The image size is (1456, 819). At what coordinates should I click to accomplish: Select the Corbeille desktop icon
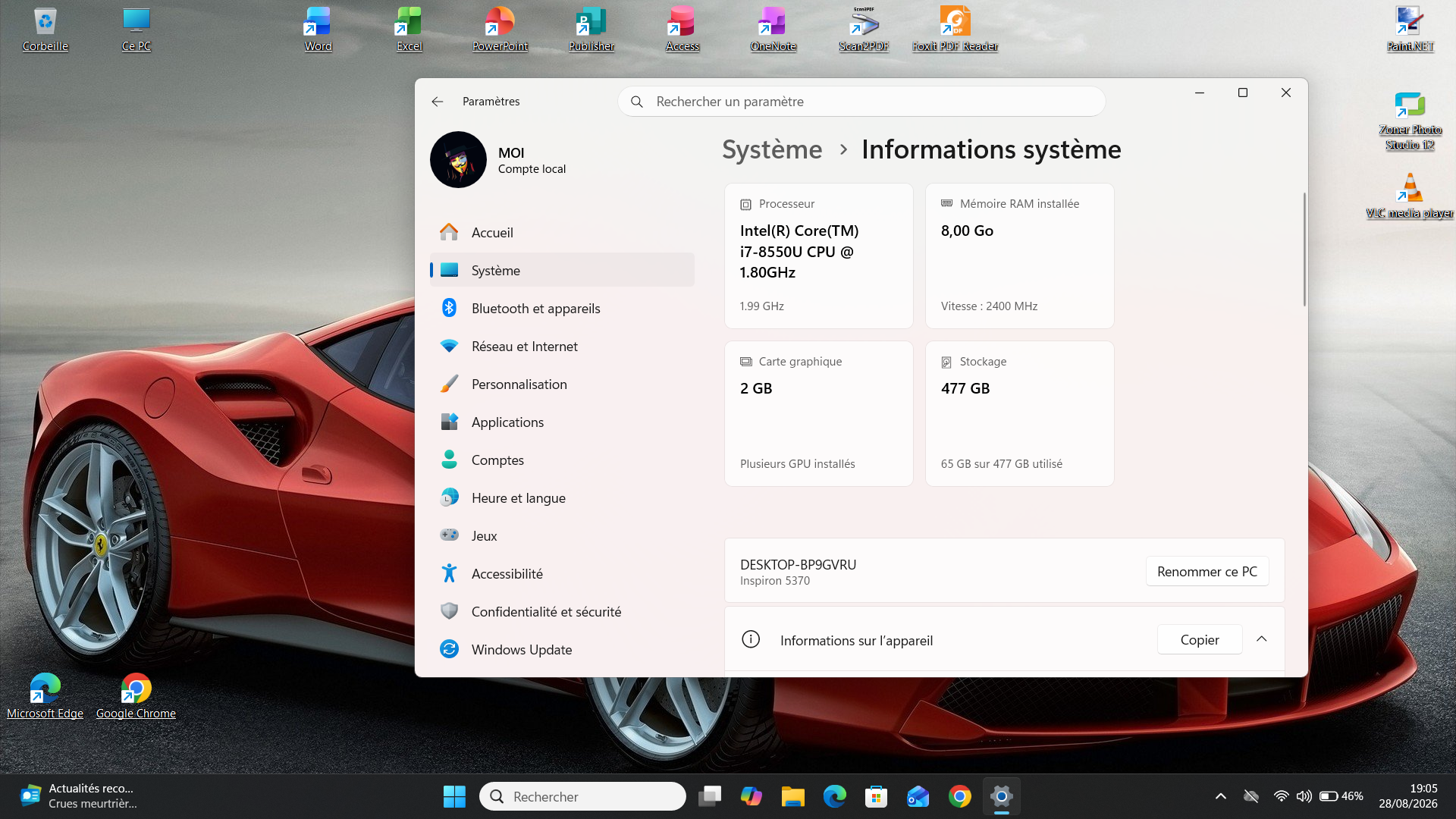[45, 30]
